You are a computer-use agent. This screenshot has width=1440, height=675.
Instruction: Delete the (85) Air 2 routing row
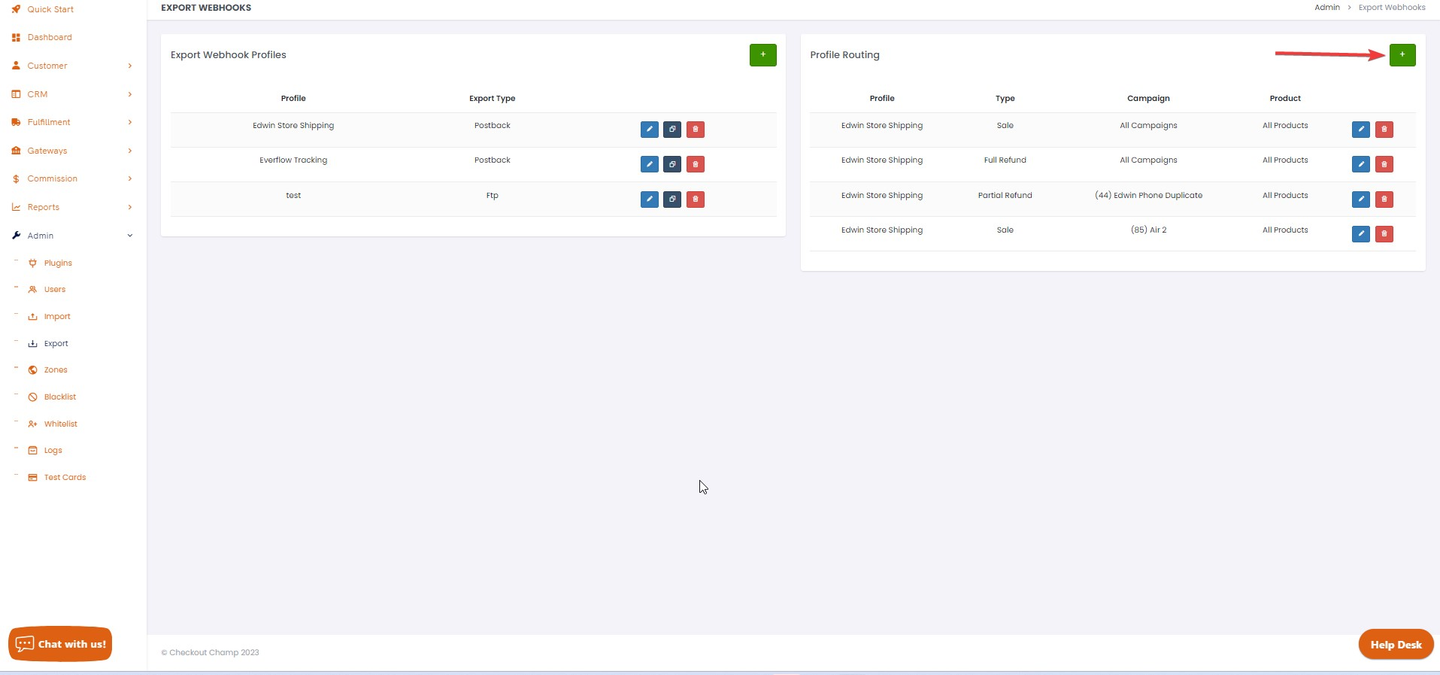[1384, 234]
